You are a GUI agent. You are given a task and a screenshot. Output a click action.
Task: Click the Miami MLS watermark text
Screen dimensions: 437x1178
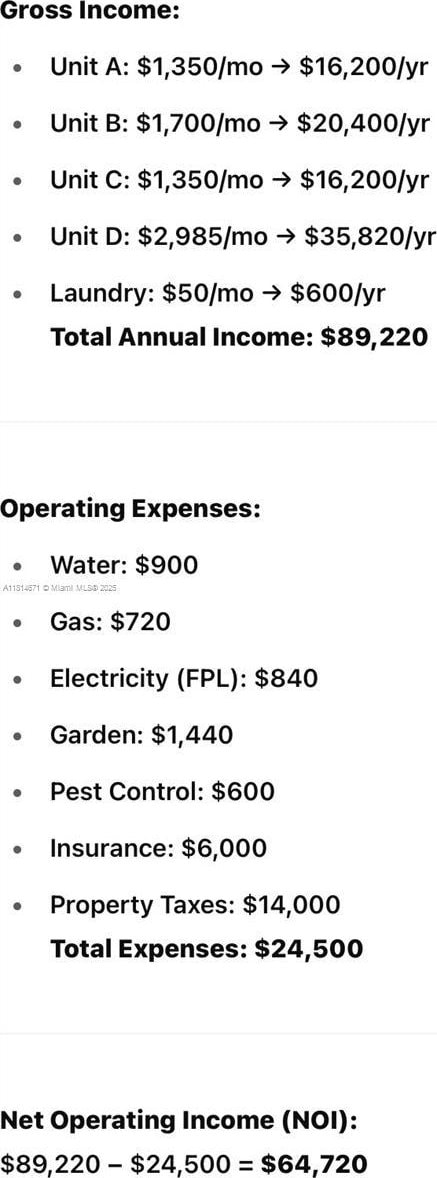[x=60, y=591]
